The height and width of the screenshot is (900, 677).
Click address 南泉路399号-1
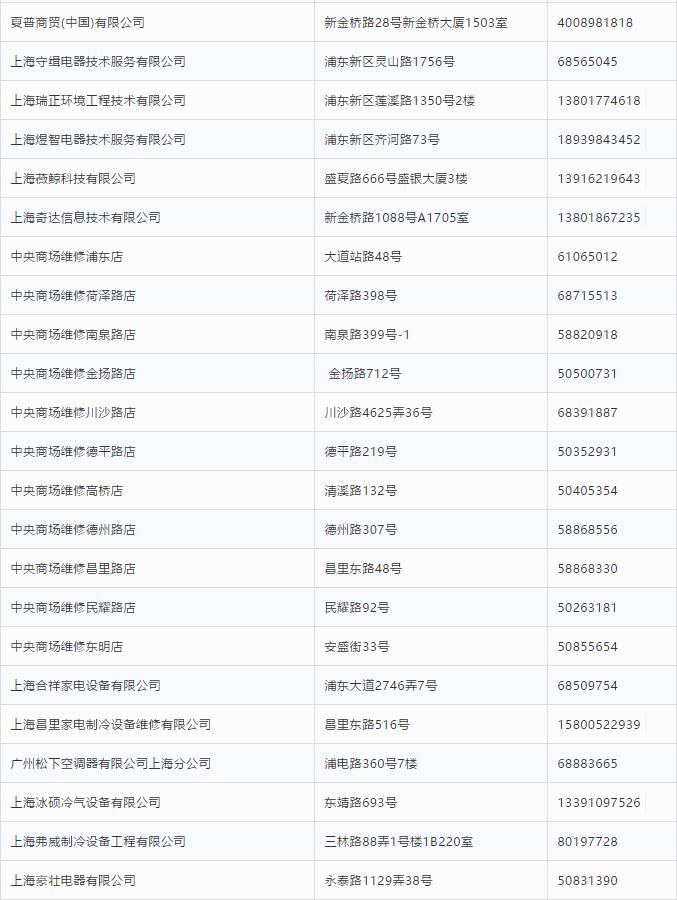click(367, 335)
